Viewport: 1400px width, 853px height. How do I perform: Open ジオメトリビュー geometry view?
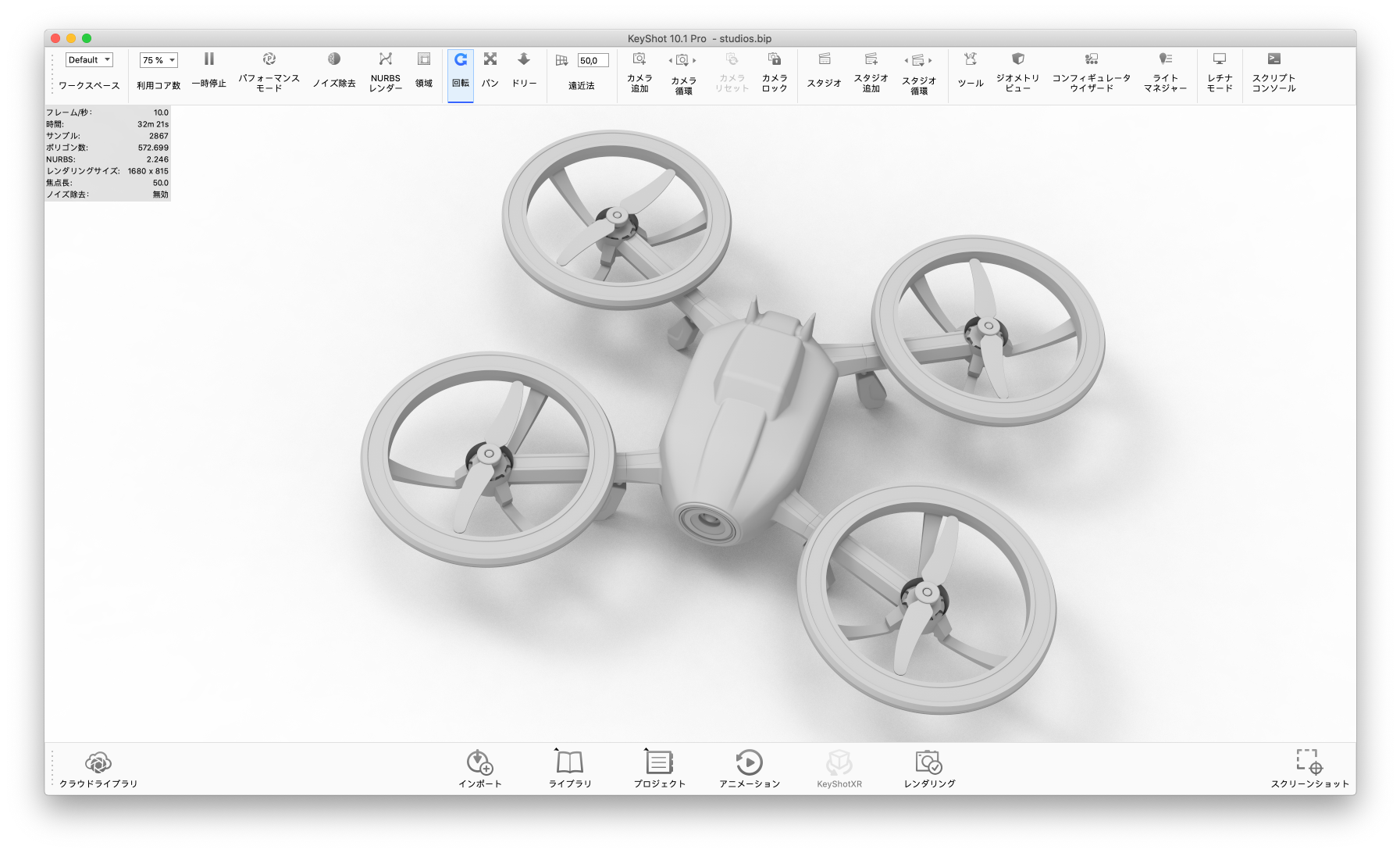coord(1018,72)
